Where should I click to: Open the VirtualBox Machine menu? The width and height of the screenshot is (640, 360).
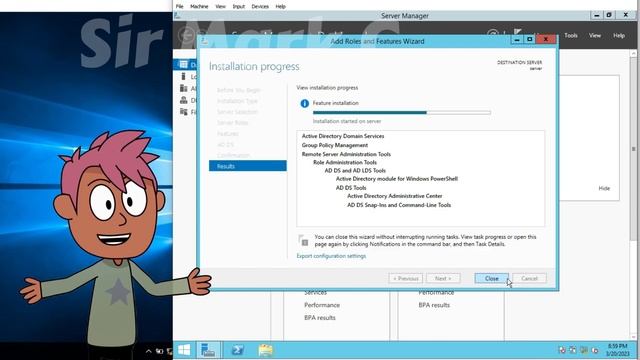click(199, 7)
